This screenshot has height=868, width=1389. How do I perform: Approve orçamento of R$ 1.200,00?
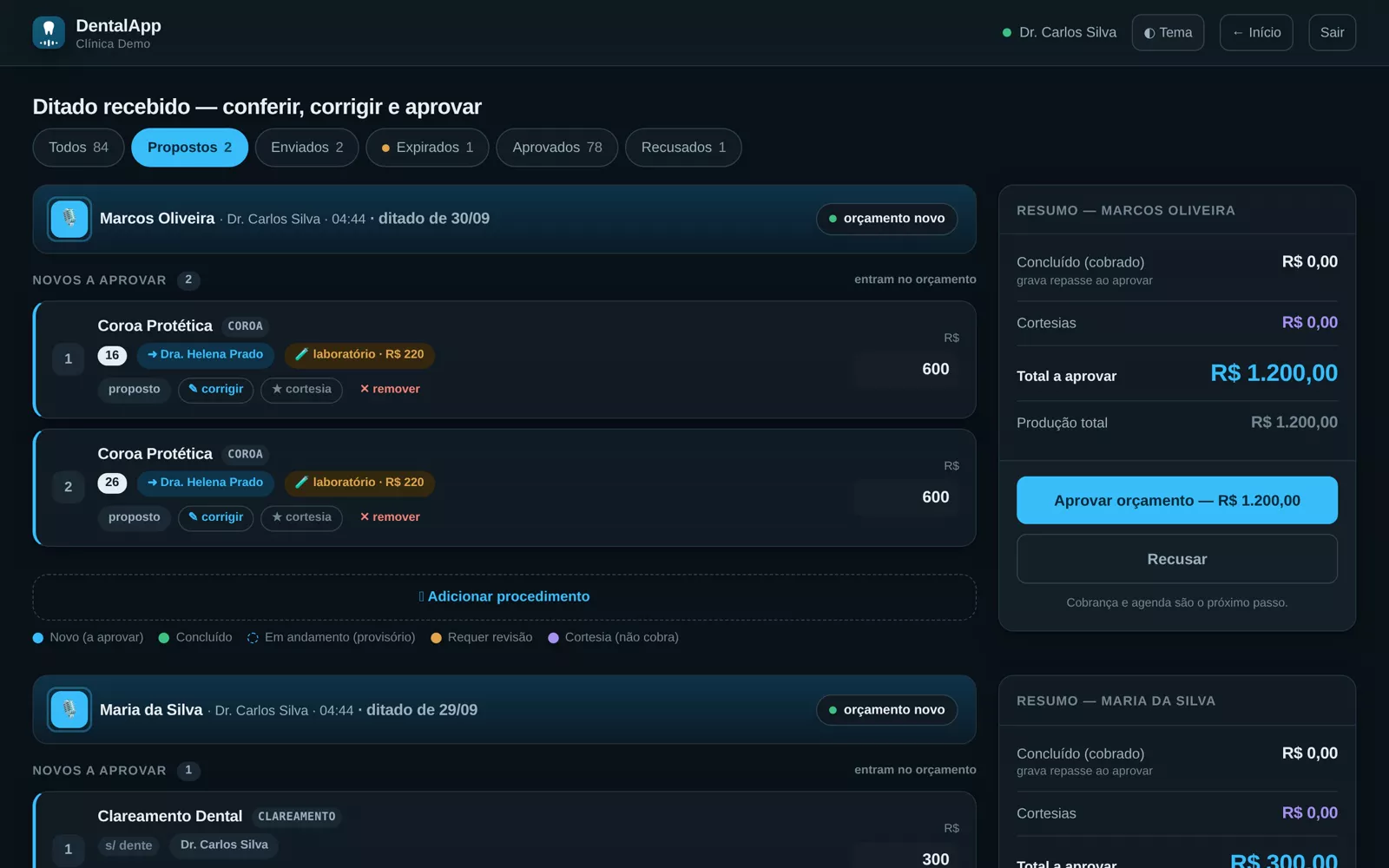(x=1176, y=500)
